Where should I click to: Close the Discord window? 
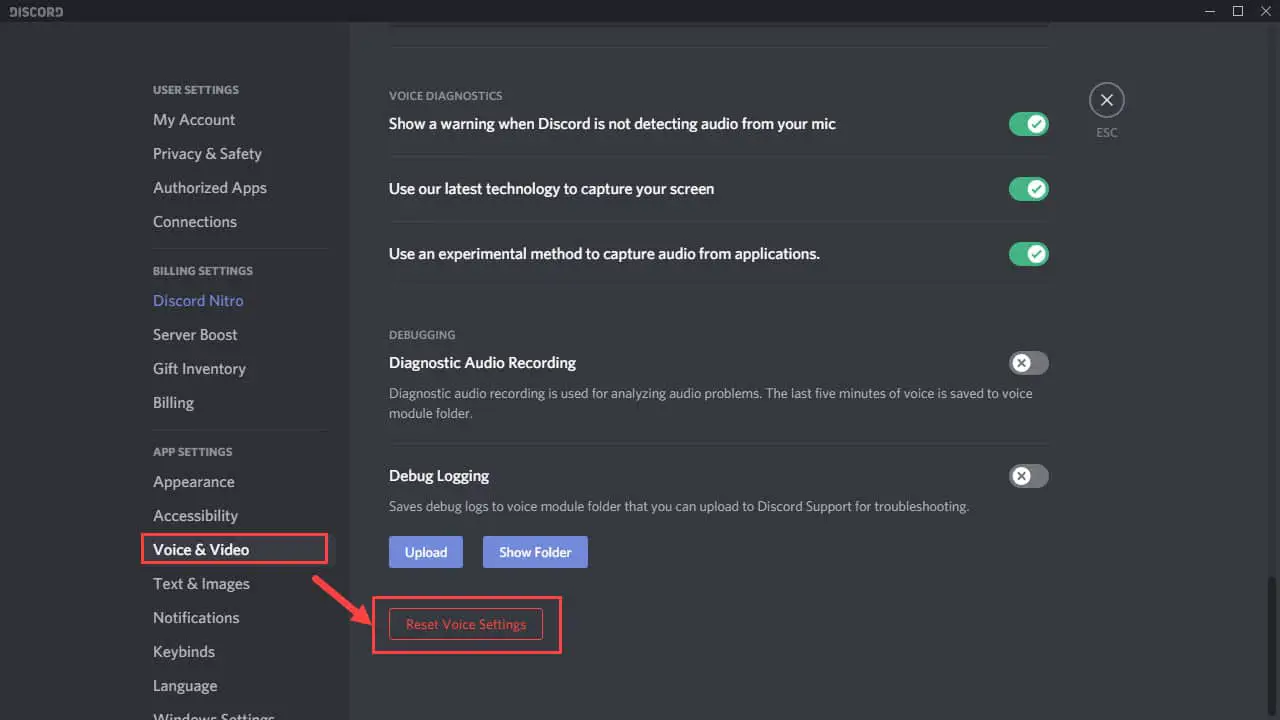pyautogui.click(x=1265, y=11)
